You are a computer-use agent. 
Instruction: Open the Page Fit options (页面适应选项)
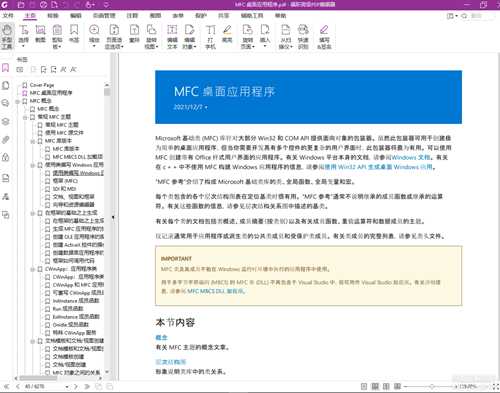click(114, 36)
